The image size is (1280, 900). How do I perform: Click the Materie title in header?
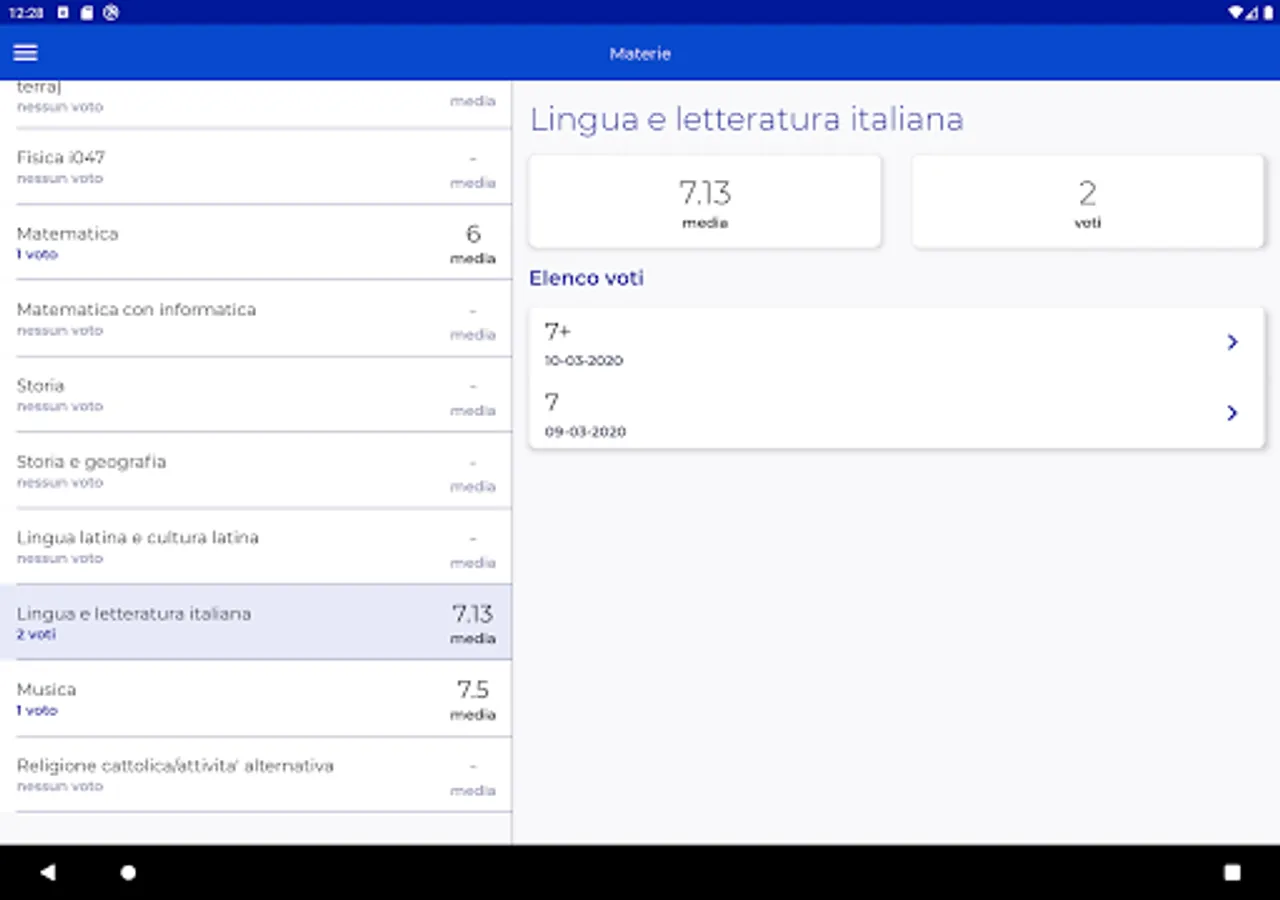[x=640, y=53]
